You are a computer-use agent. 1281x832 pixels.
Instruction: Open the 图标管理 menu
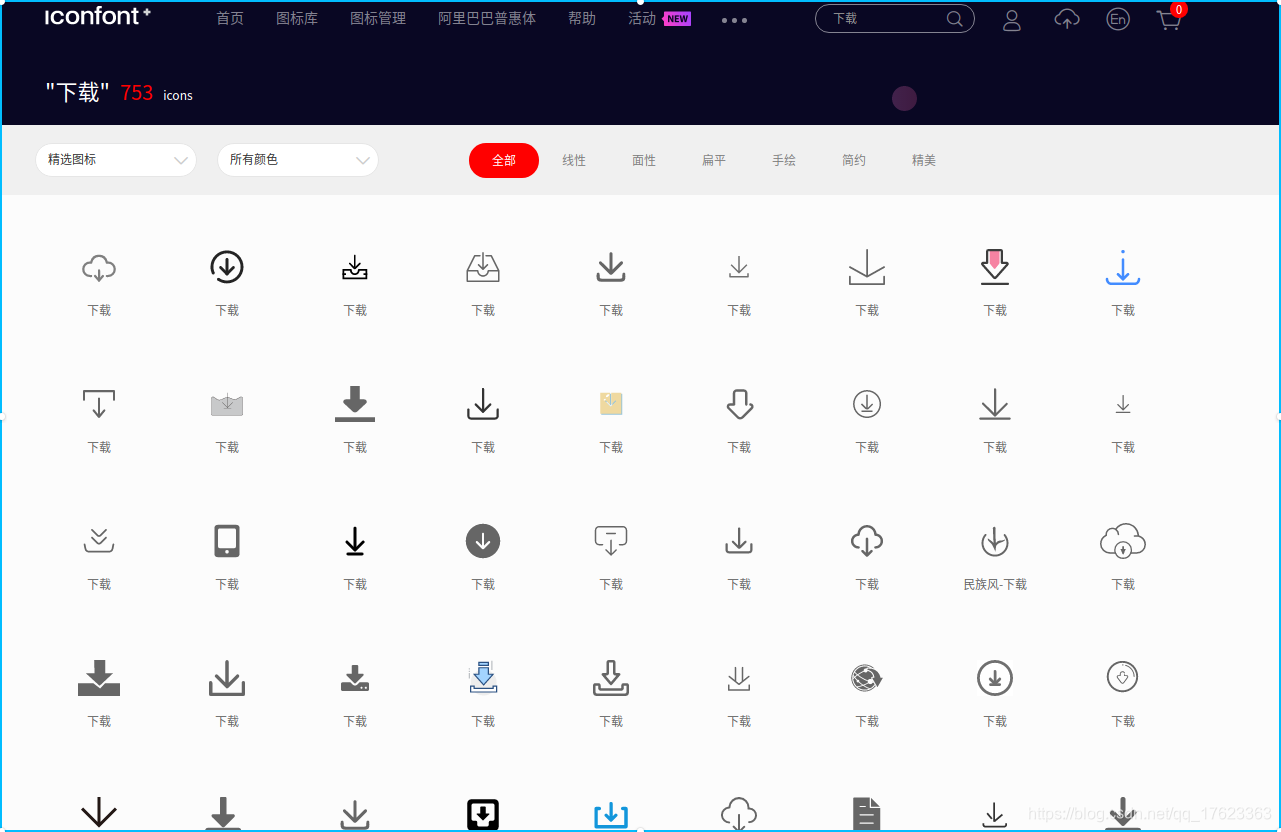[378, 18]
